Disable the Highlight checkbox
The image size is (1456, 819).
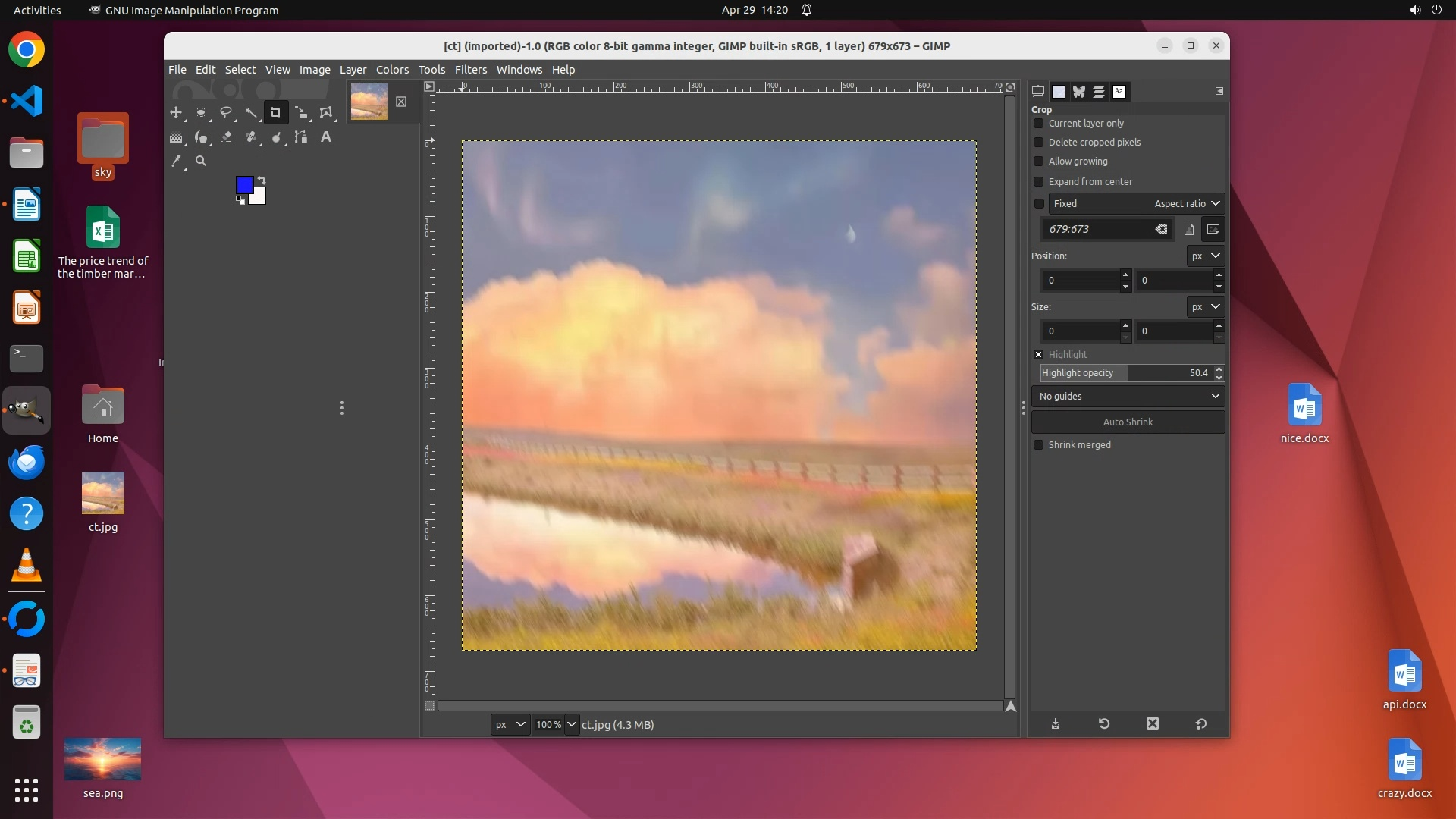pos(1039,354)
